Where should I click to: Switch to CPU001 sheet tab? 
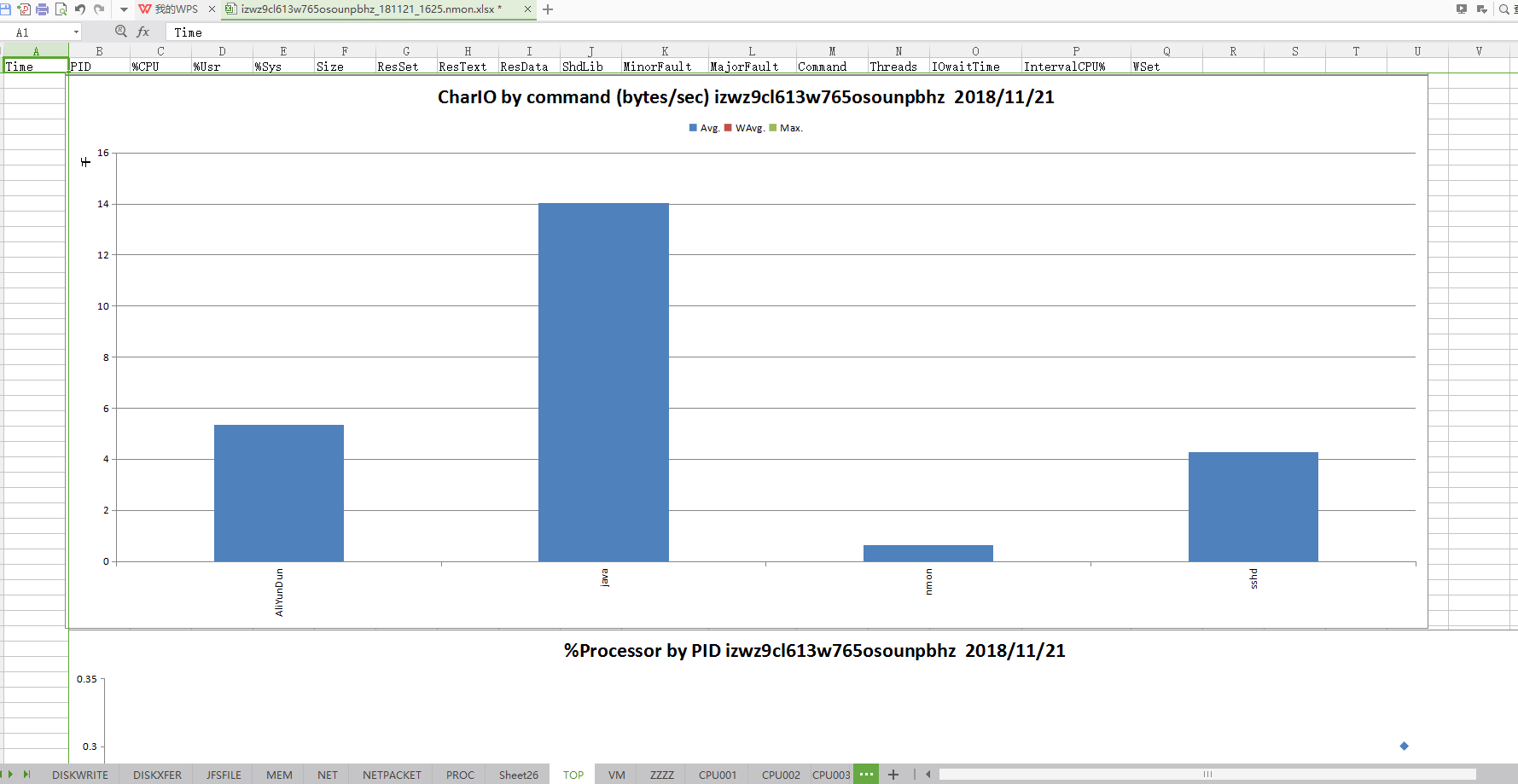(x=718, y=775)
